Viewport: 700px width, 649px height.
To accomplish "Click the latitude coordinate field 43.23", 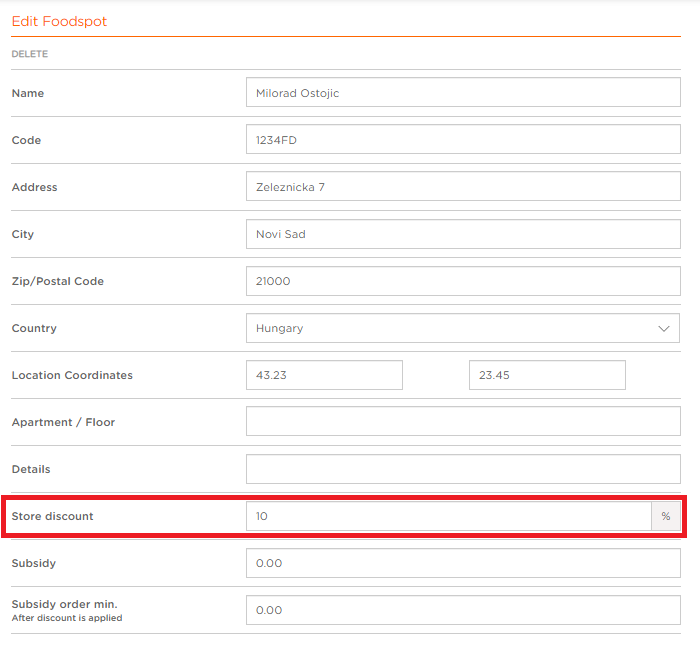I will 324,375.
